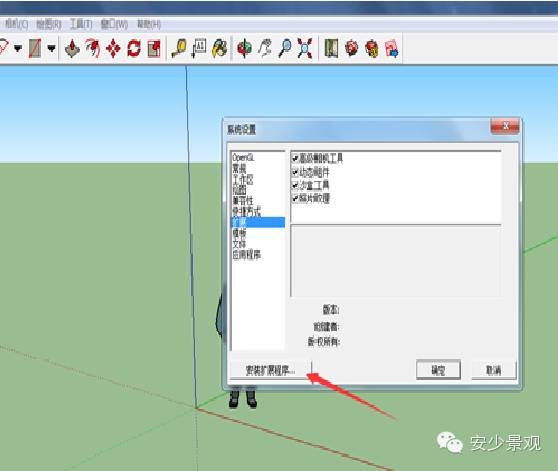The image size is (558, 471).
Task: Select the highlighted 扩展 category
Action: click(x=258, y=222)
